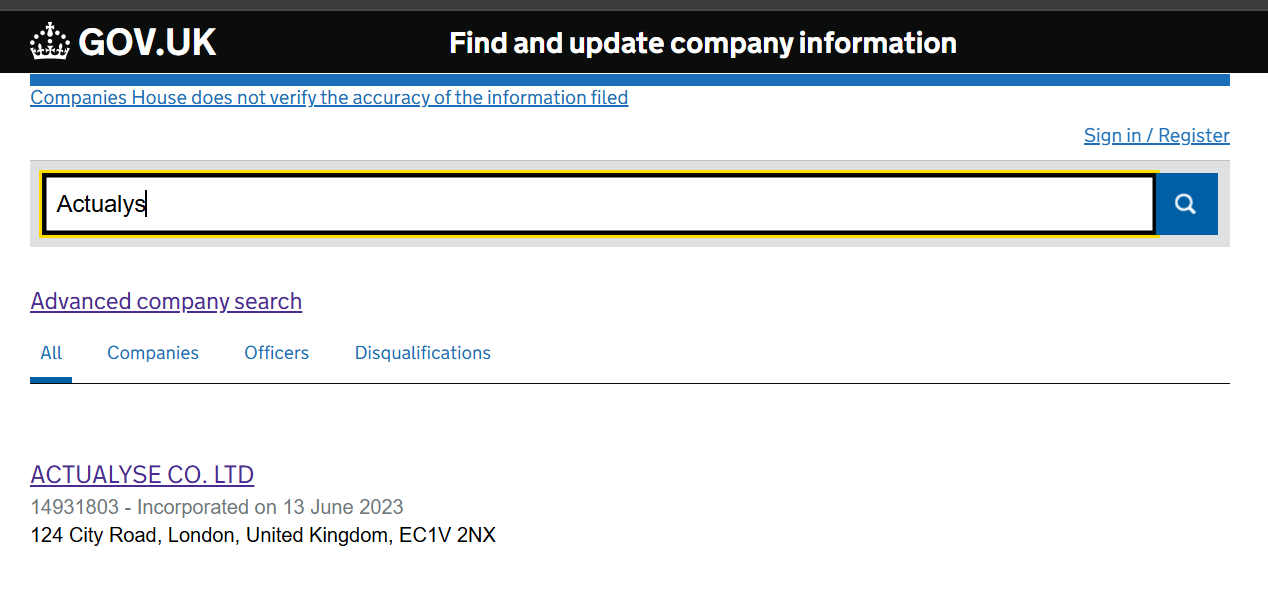Click the 124 City Road address text

tap(263, 536)
